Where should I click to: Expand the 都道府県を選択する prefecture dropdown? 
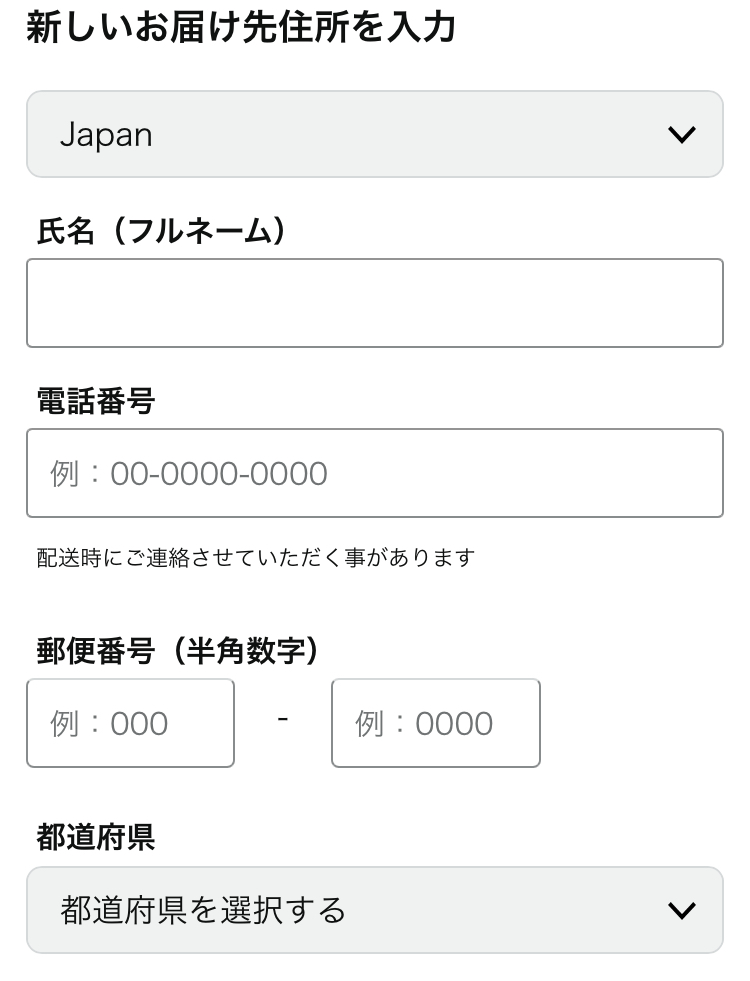374,910
